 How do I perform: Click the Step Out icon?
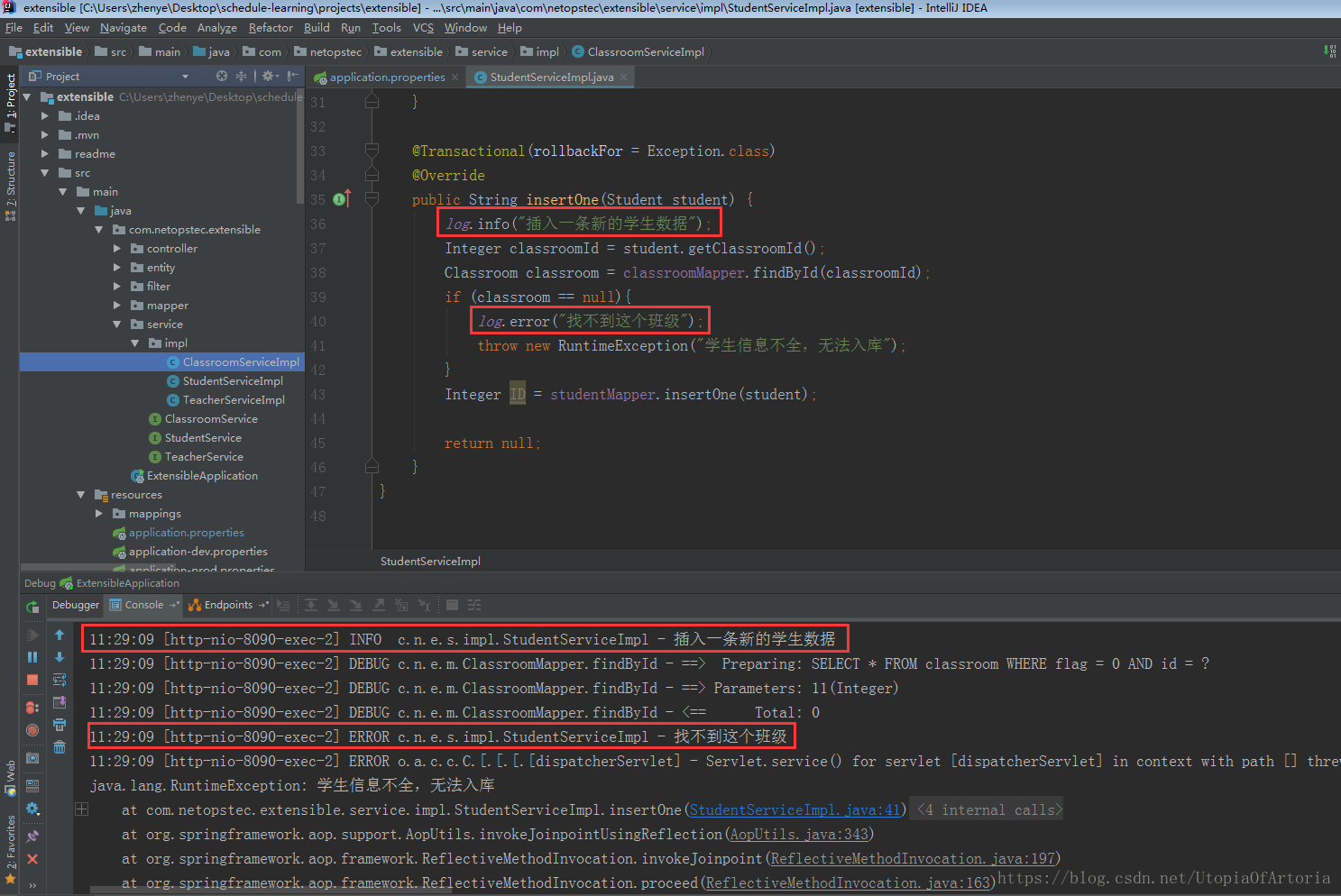(x=379, y=605)
